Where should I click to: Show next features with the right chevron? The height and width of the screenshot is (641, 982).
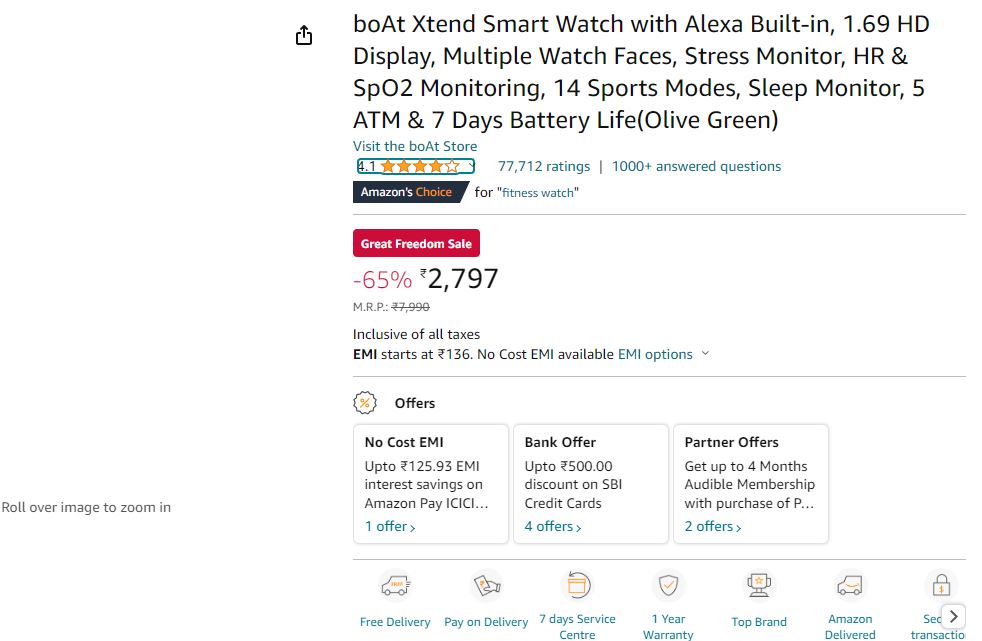pos(953,617)
